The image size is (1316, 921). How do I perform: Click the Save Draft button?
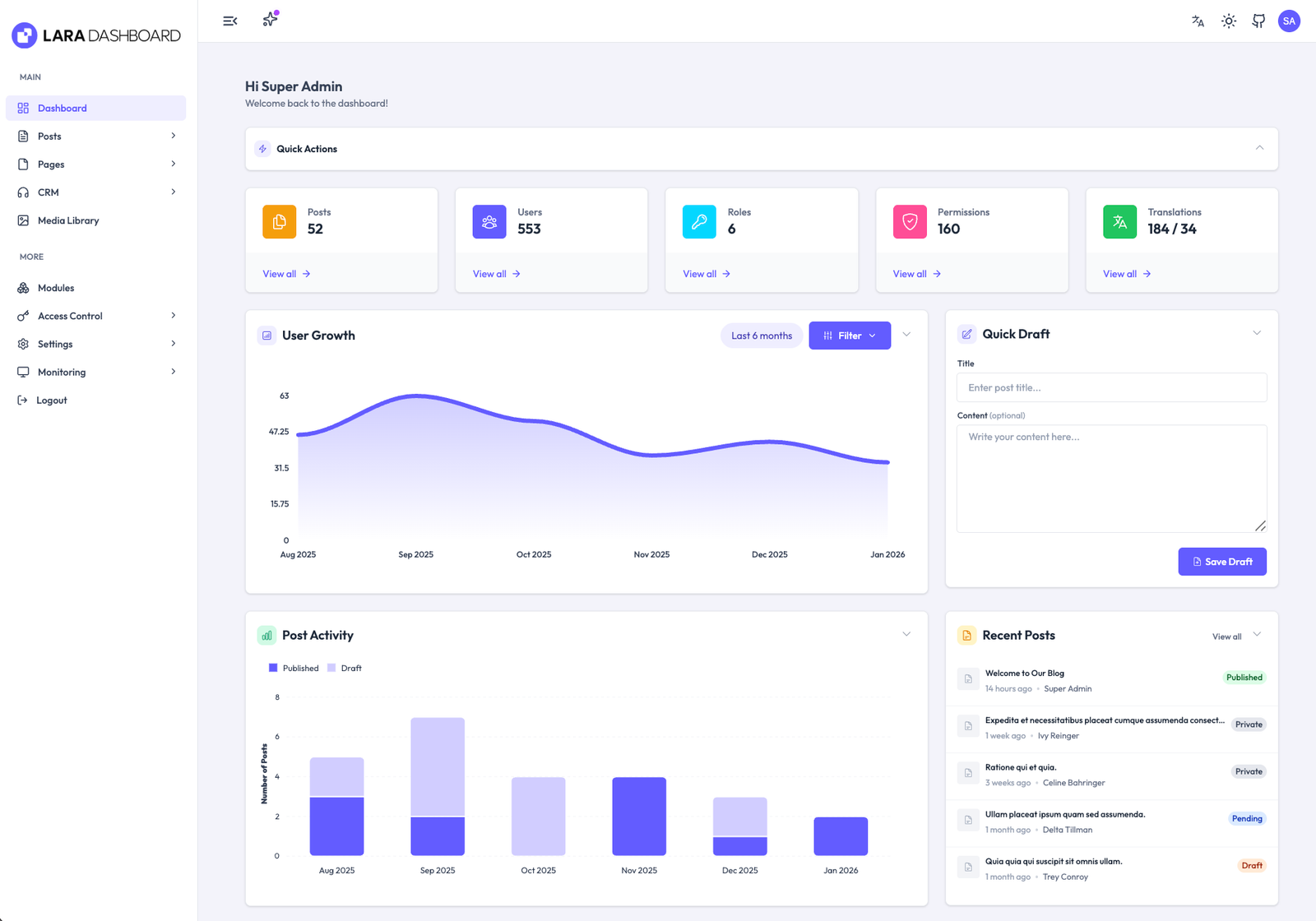coord(1222,562)
